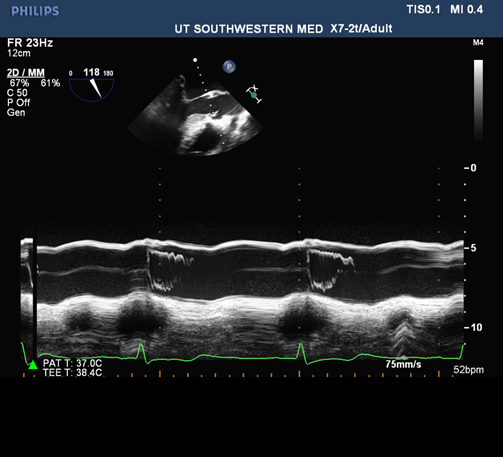Click the M4 grayscale map label
Screen dimensions: 503x457
(x=478, y=43)
